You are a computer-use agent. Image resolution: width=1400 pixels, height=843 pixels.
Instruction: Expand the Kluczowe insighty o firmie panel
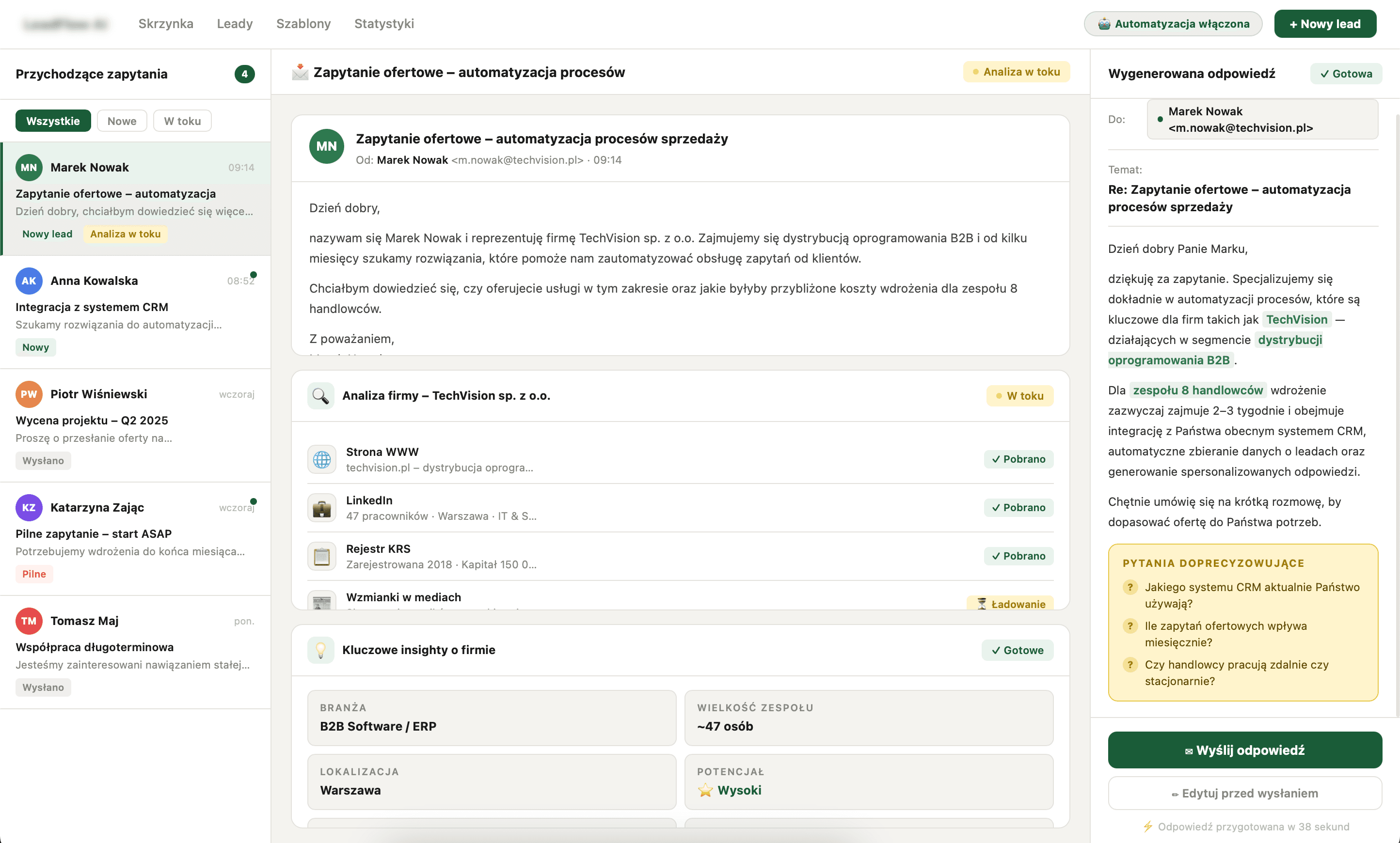418,650
